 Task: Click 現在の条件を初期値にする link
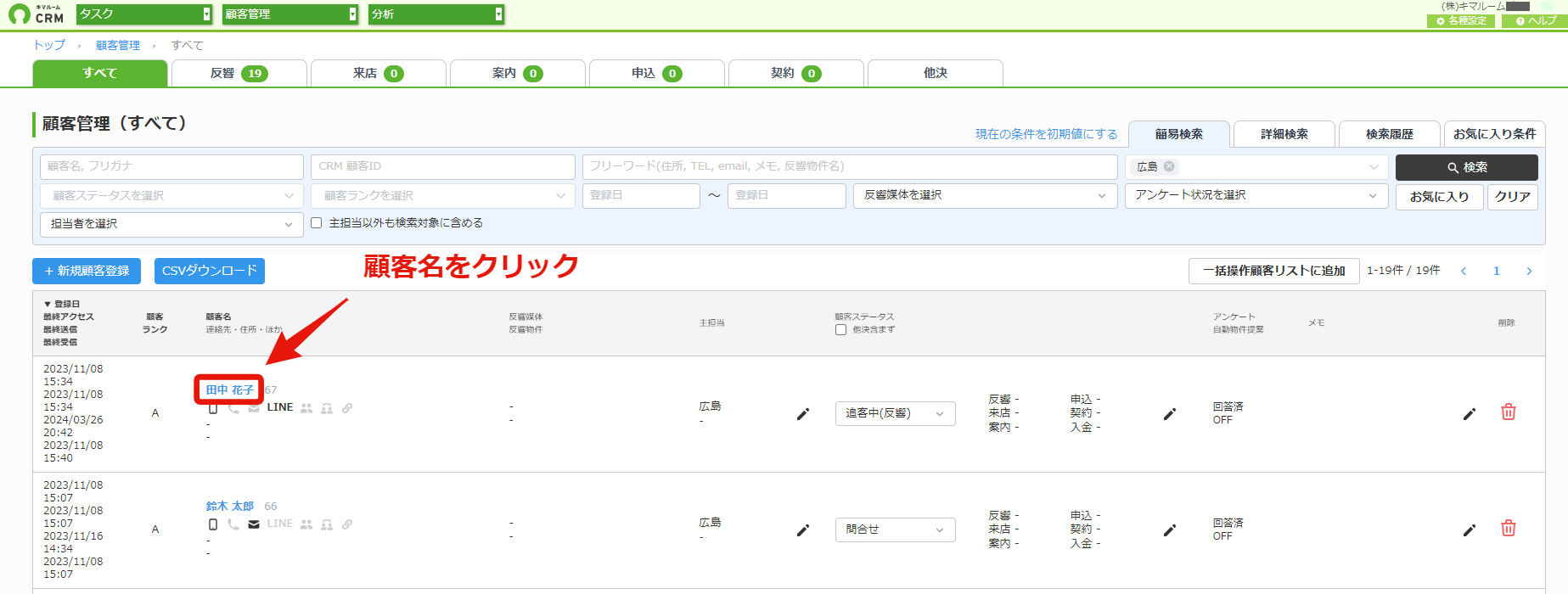tap(1047, 134)
